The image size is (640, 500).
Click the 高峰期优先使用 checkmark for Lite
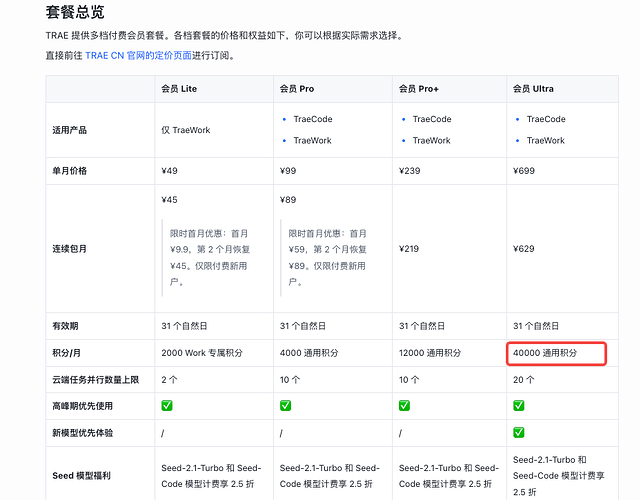click(x=167, y=406)
